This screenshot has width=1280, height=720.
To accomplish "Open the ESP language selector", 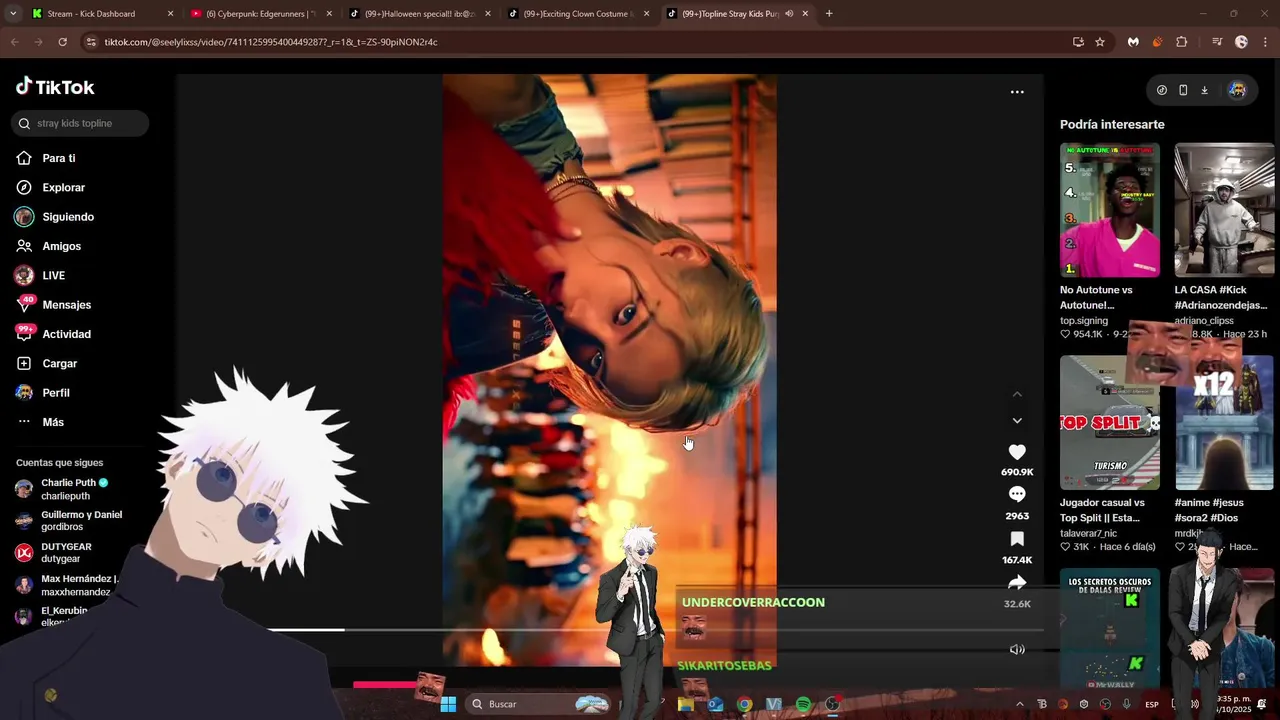I will coord(1152,704).
